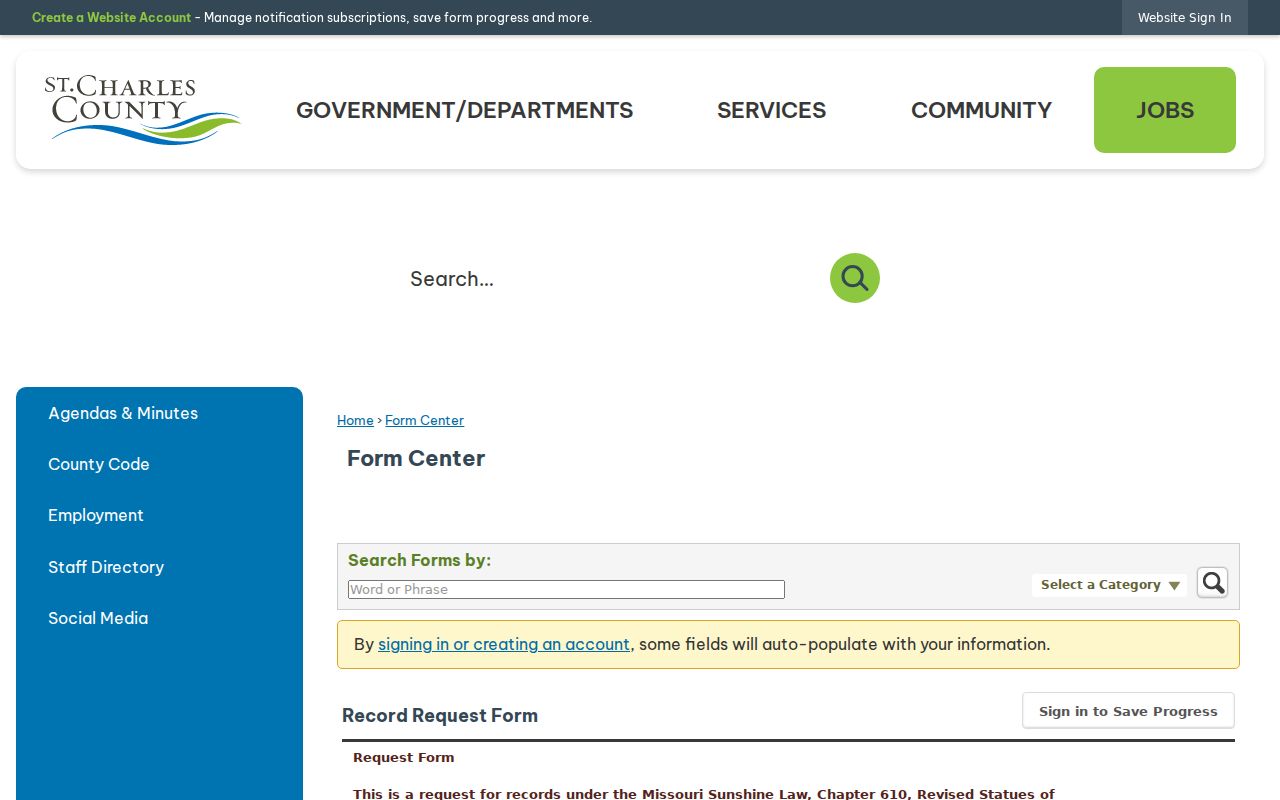The width and height of the screenshot is (1280, 800).
Task: Click the Form Center breadcrumb link
Action: click(x=424, y=420)
